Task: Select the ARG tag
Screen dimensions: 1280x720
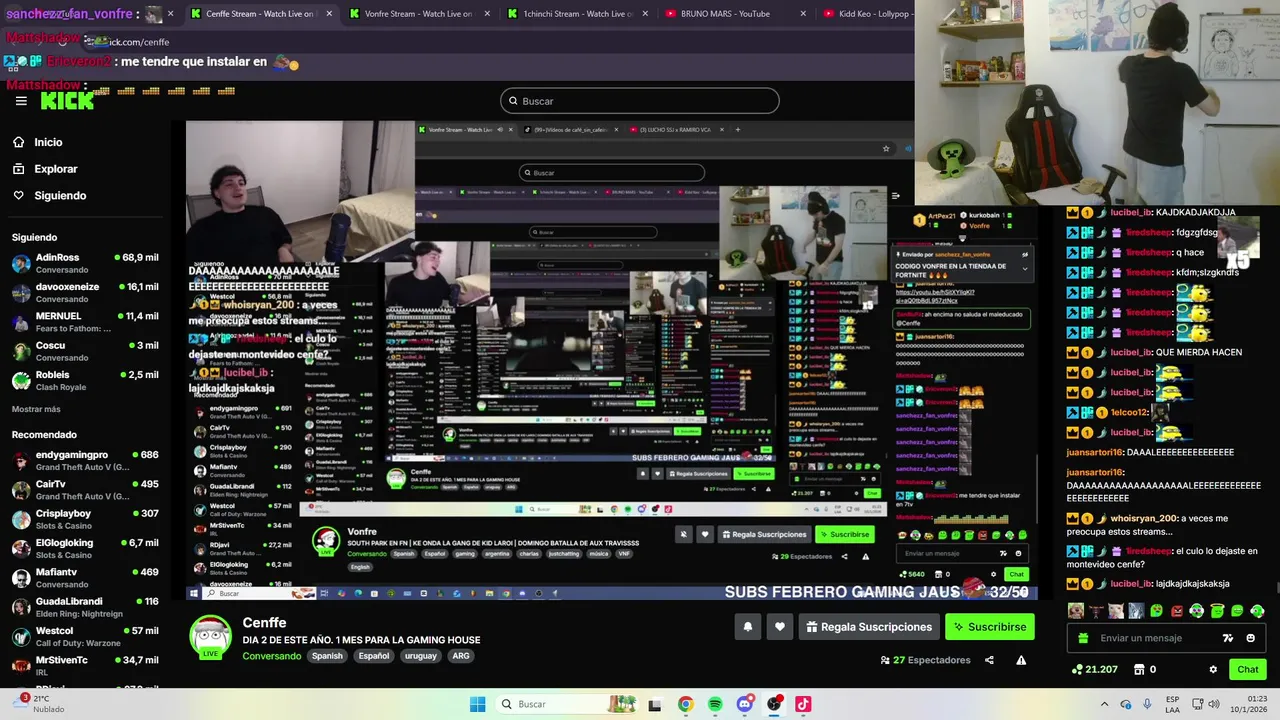Action: 461,656
